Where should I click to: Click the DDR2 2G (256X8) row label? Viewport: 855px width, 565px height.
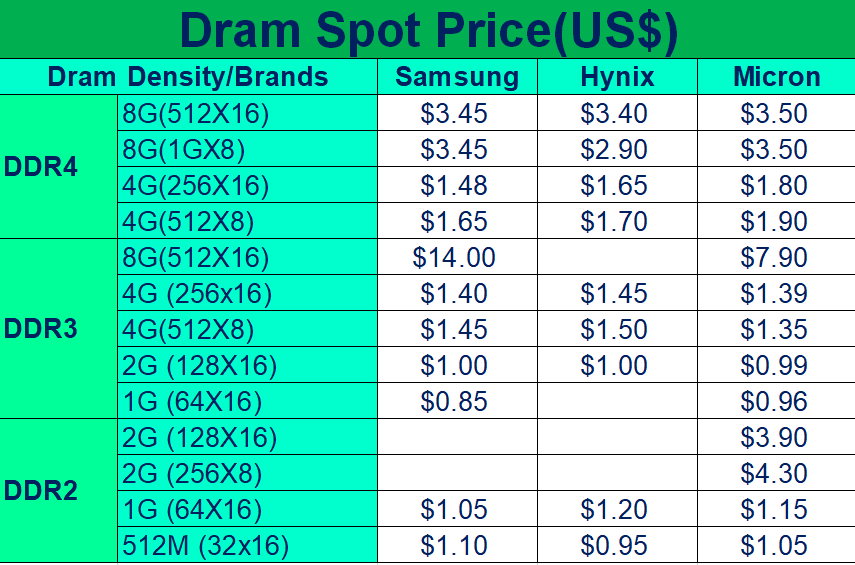tap(247, 473)
